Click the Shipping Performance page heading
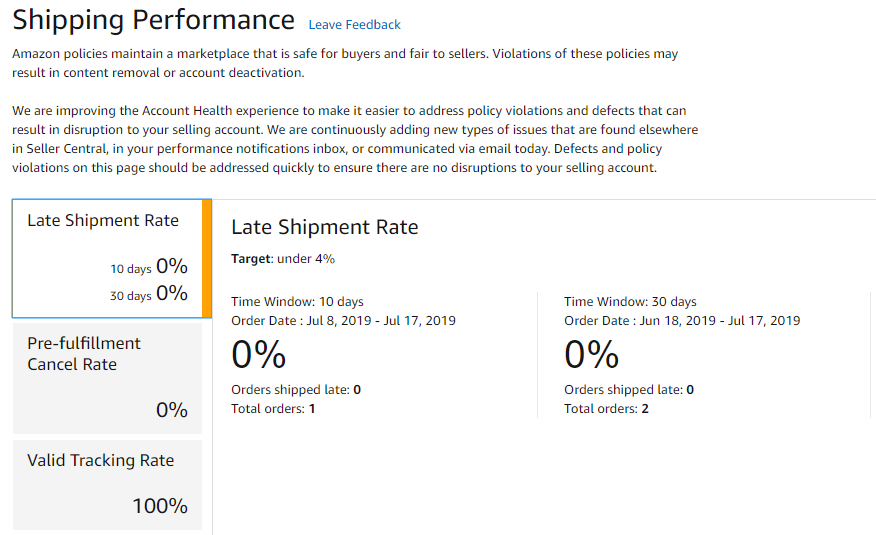Image resolution: width=876 pixels, height=535 pixels. tap(154, 20)
